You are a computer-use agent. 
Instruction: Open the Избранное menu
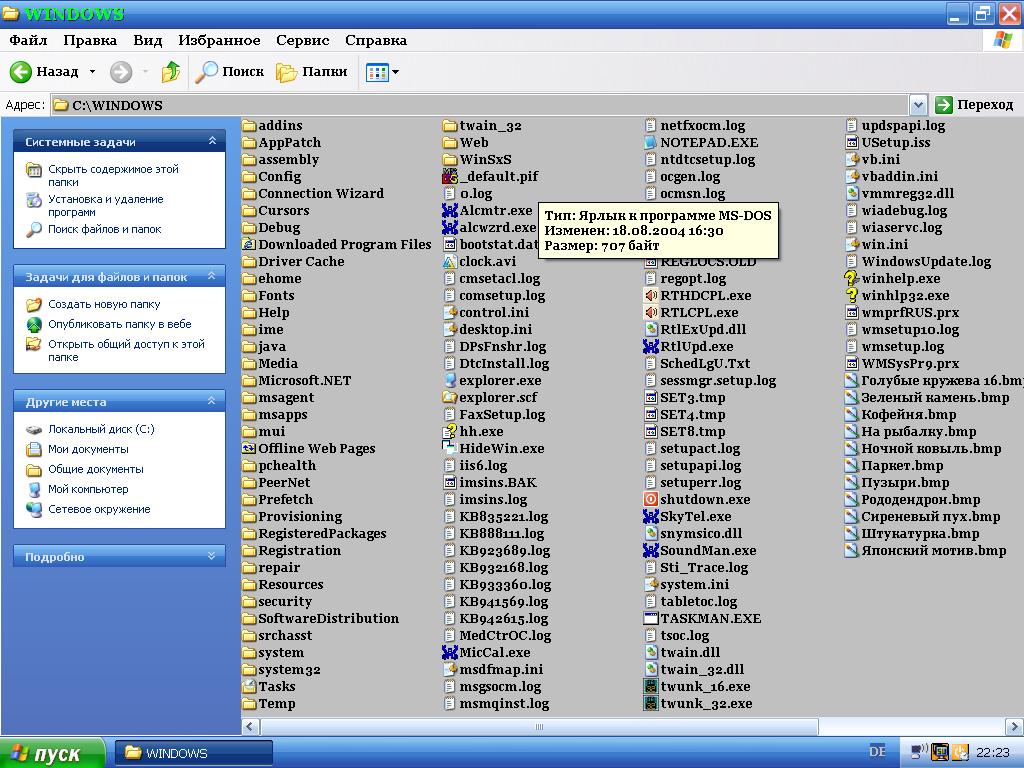click(x=219, y=40)
